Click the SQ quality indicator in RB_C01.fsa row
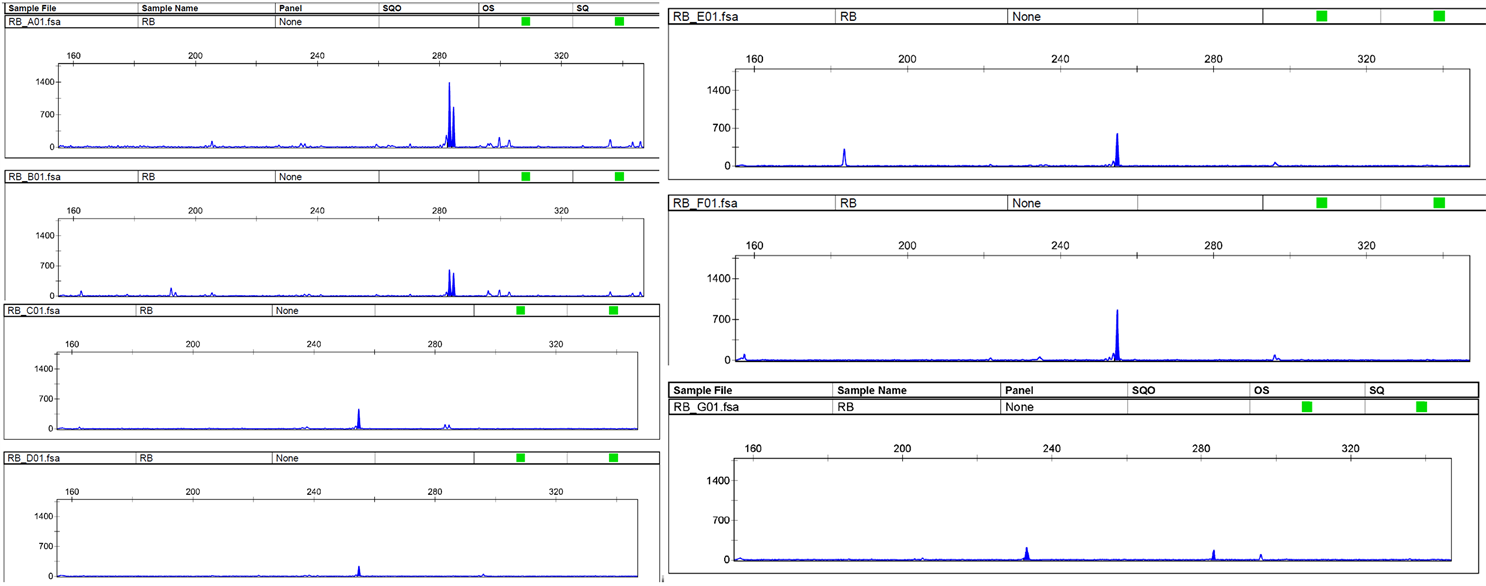 point(613,311)
